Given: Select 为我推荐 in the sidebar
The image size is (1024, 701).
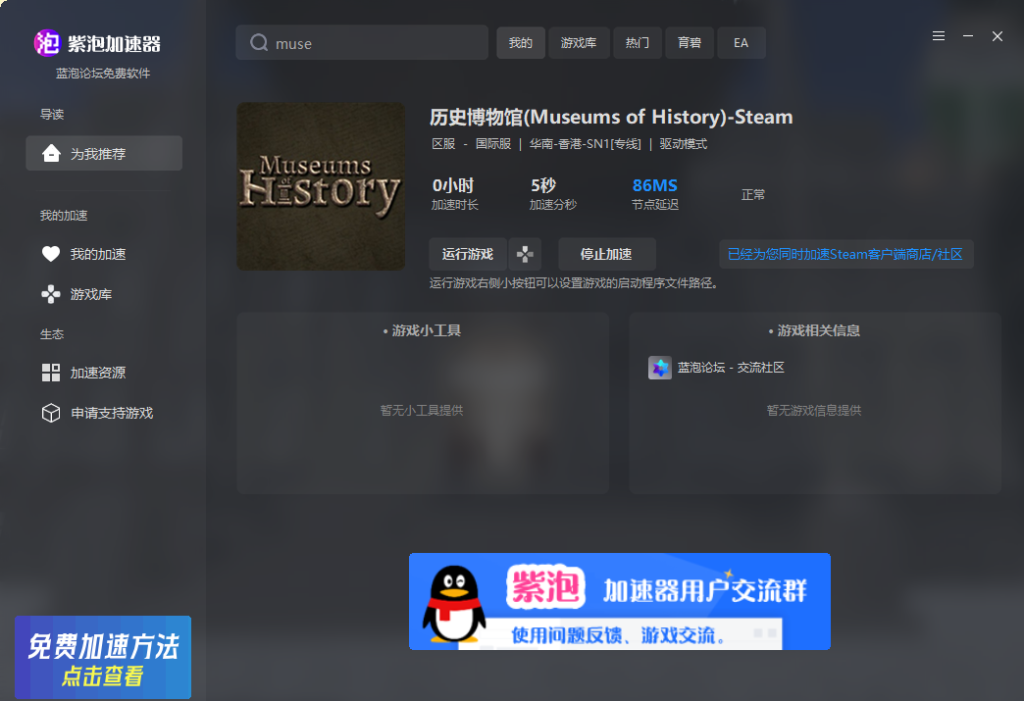Looking at the screenshot, I should [104, 153].
